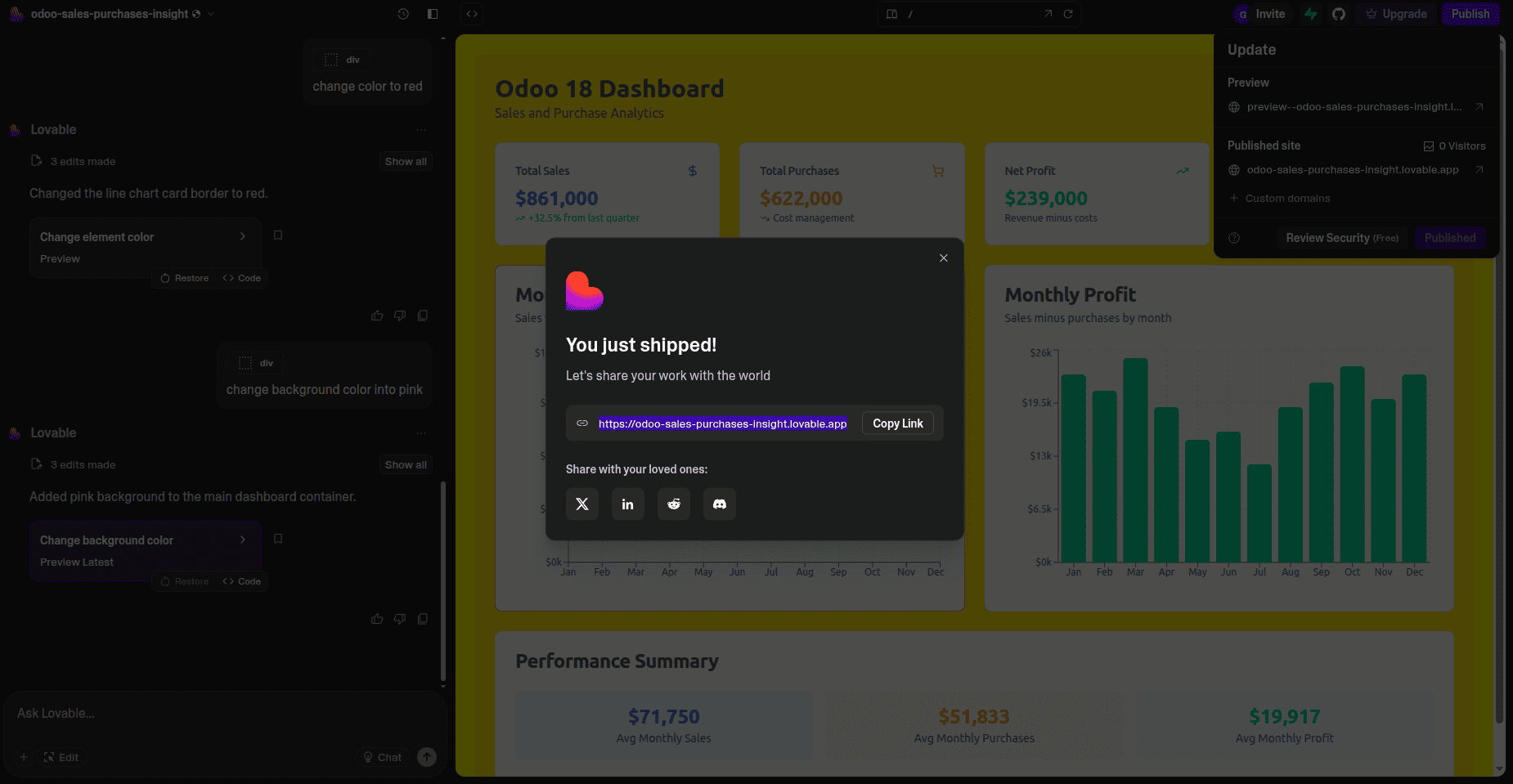Copy the pink background response message

pyautogui.click(x=423, y=619)
